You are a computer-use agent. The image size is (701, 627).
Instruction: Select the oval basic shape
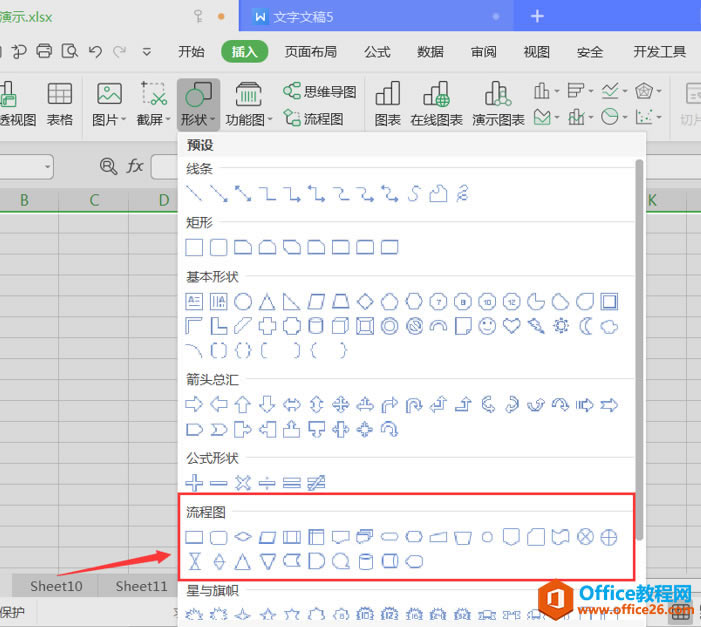tap(243, 302)
